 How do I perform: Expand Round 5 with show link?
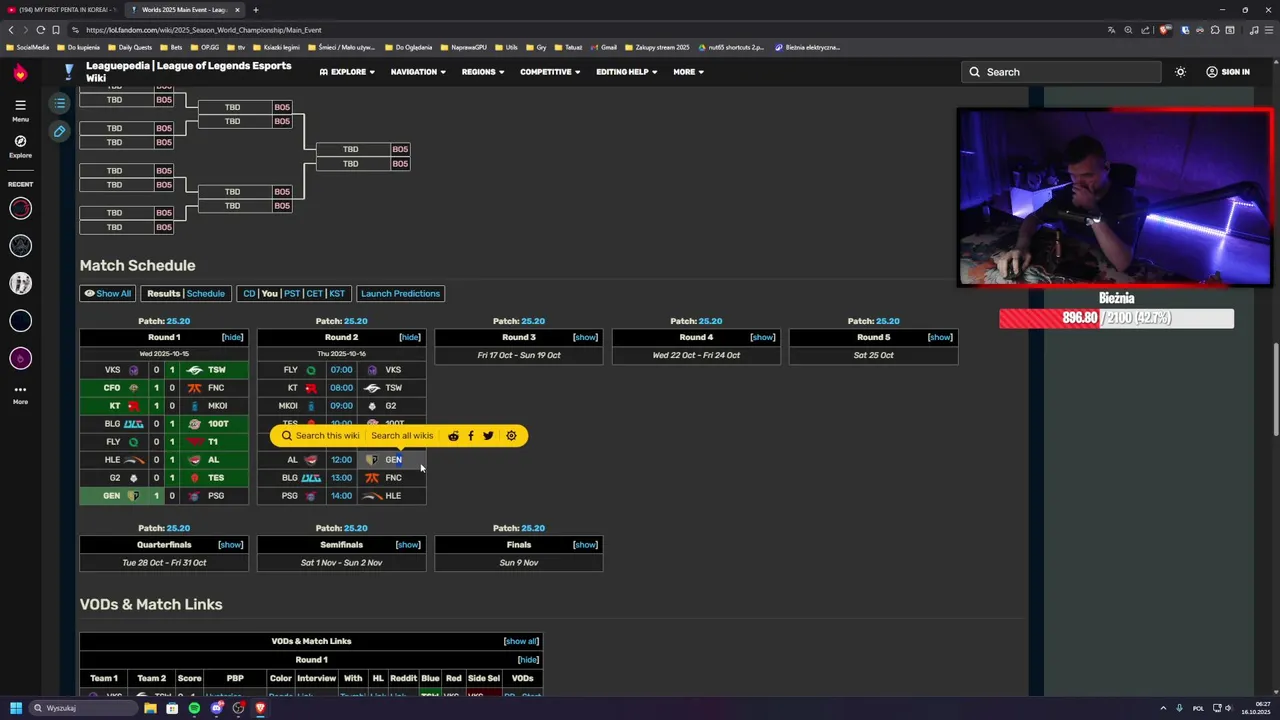[940, 337]
